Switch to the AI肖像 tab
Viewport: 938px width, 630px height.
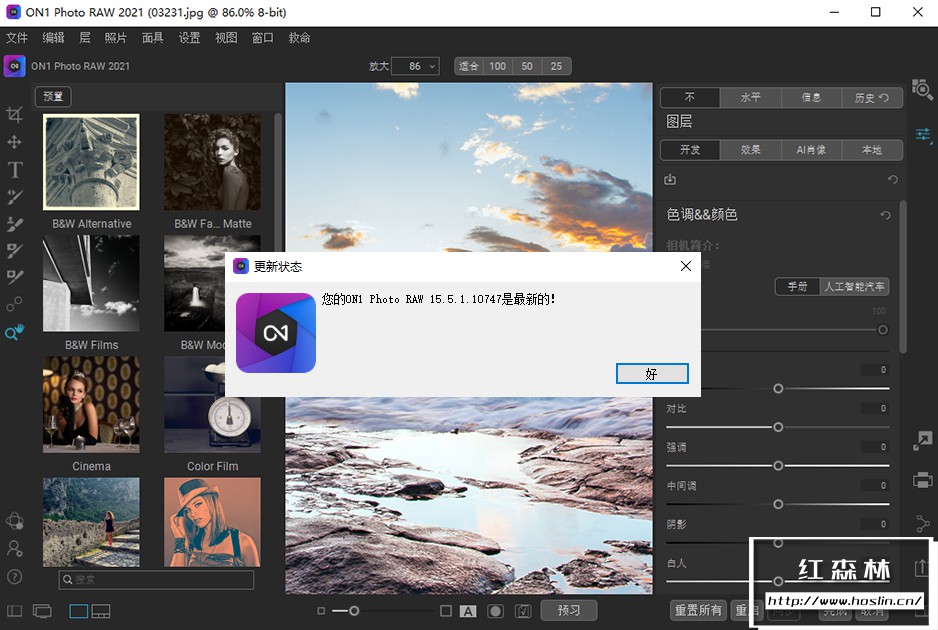[811, 150]
